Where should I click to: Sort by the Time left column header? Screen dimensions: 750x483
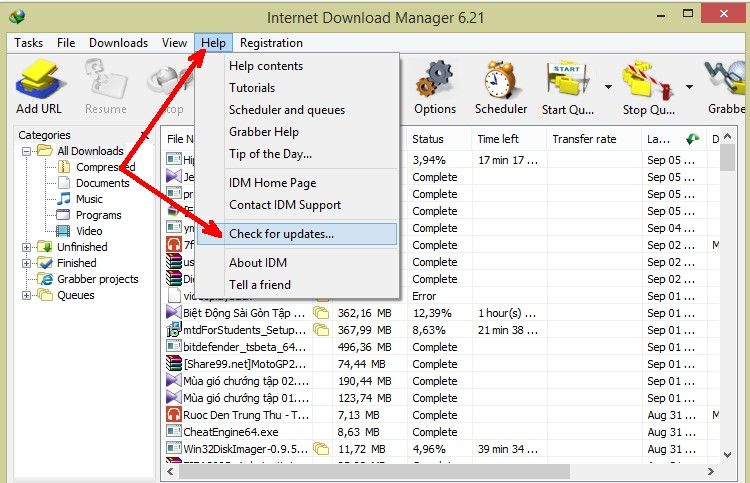(509, 139)
